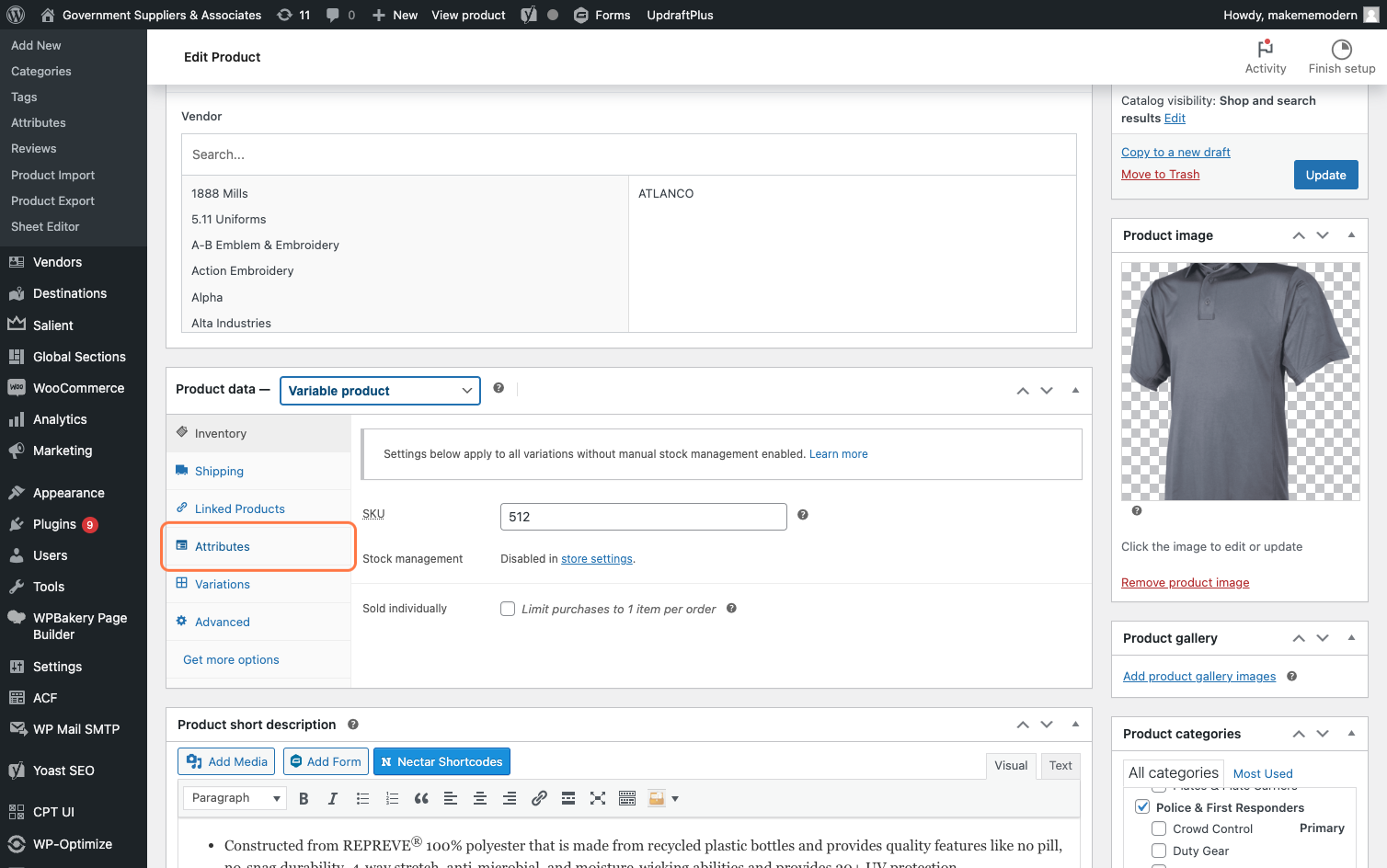Collapse the Product image panel toggle triangle
The height and width of the screenshot is (868, 1387).
click(x=1351, y=235)
